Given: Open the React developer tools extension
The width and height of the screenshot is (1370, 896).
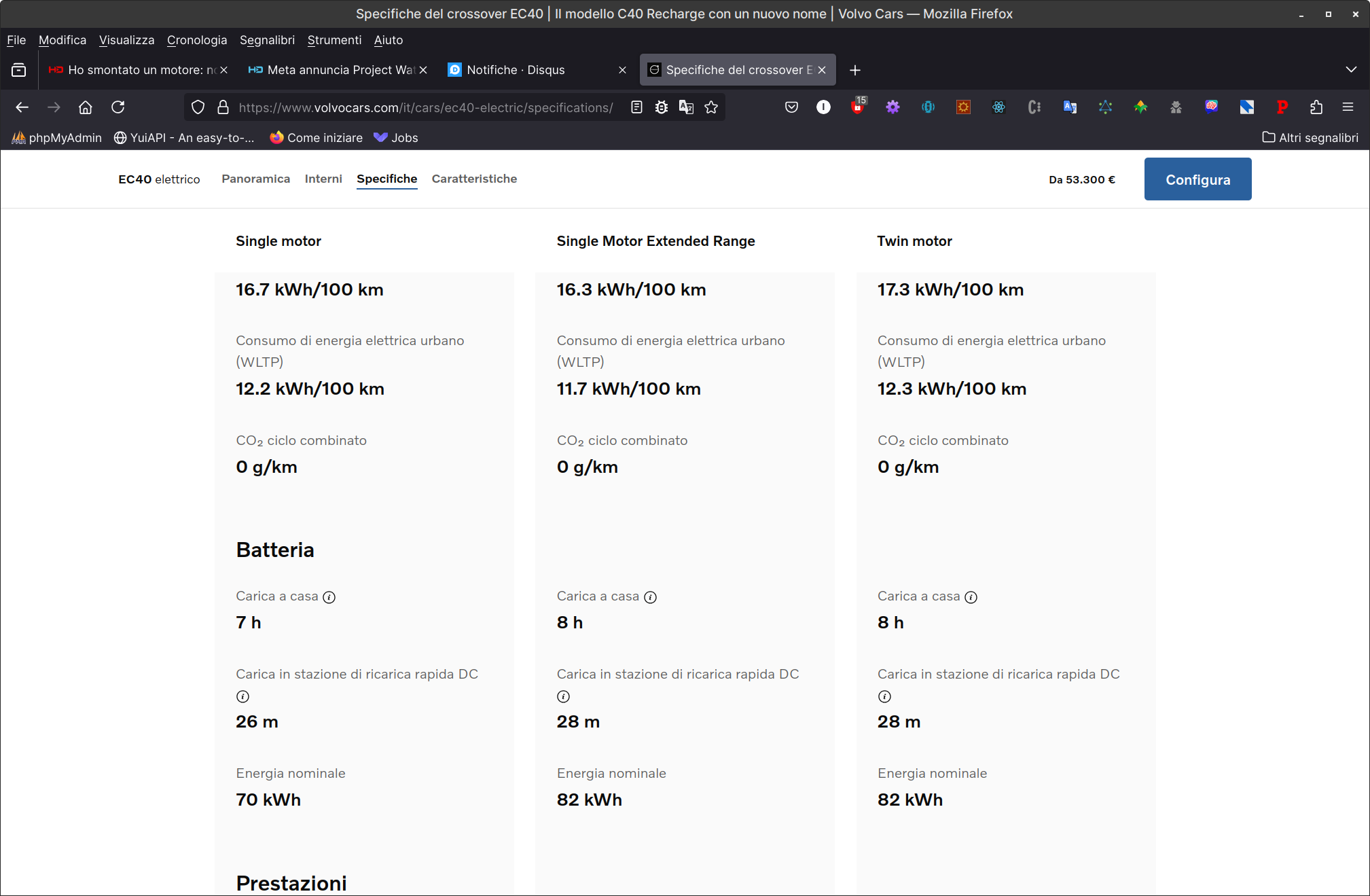Looking at the screenshot, I should click(x=998, y=107).
